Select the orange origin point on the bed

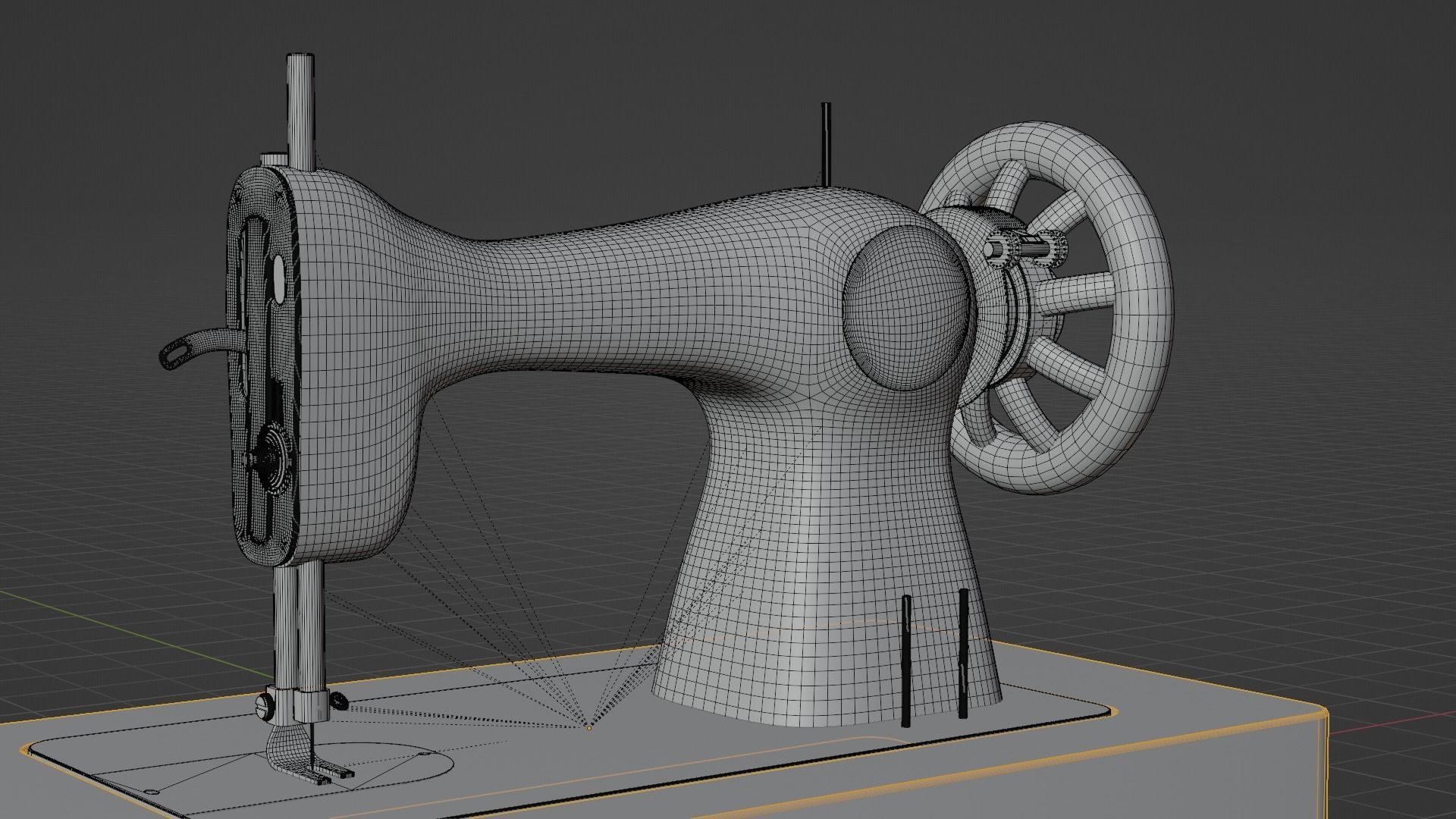[x=588, y=728]
